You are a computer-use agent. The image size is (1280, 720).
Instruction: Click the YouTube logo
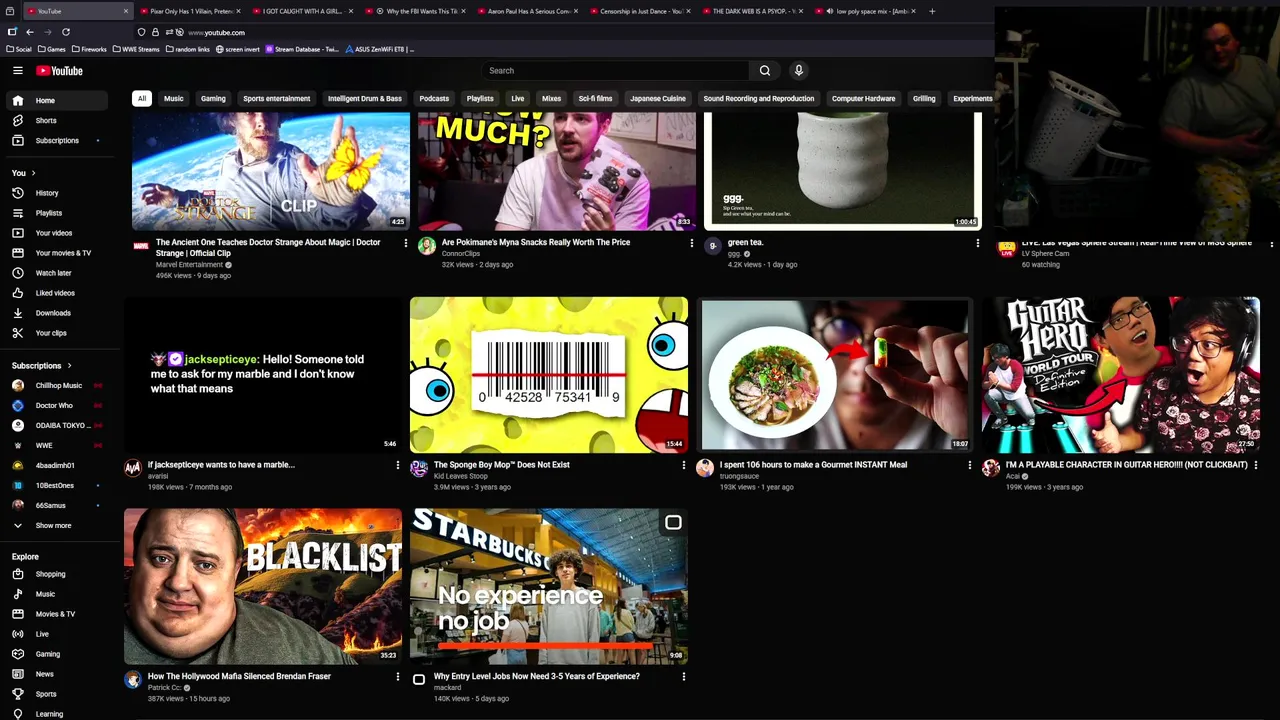[x=60, y=70]
